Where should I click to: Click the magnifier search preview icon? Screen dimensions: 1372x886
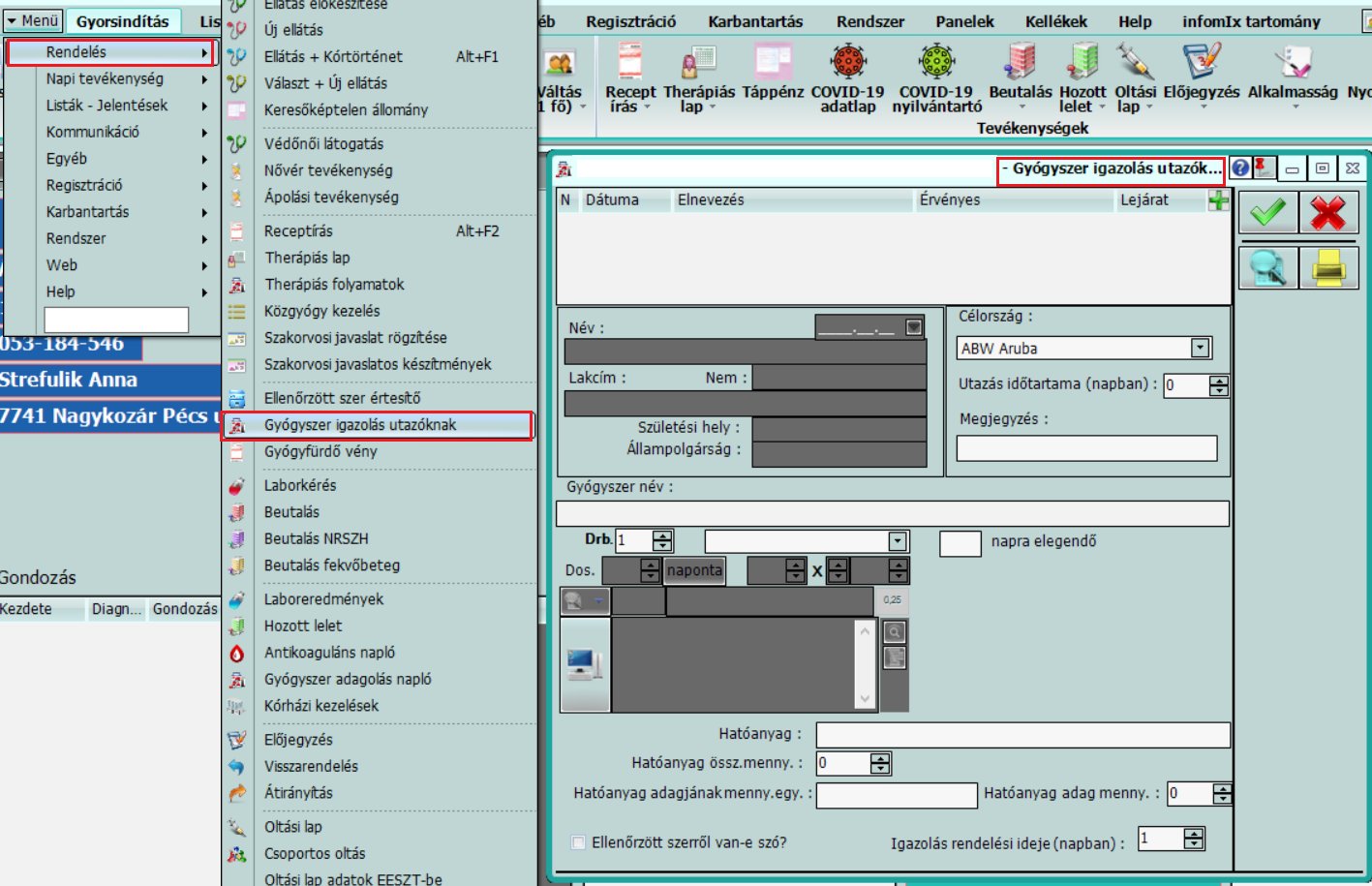point(1267,268)
